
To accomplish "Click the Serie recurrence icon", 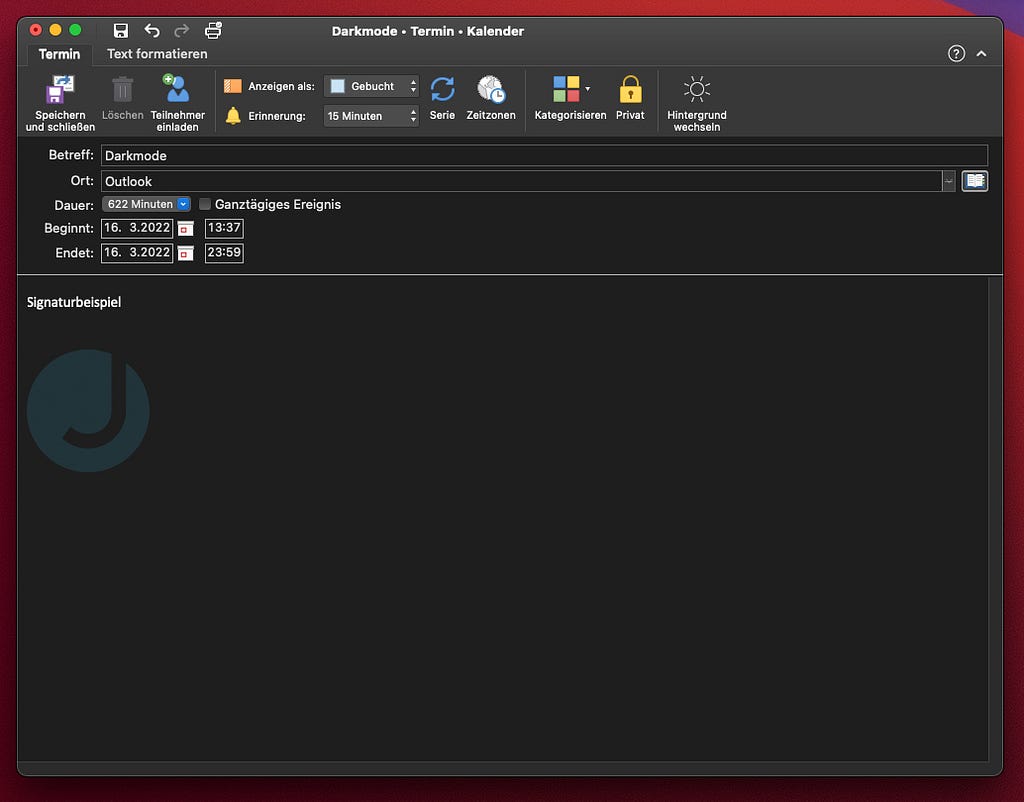I will (x=442, y=89).
